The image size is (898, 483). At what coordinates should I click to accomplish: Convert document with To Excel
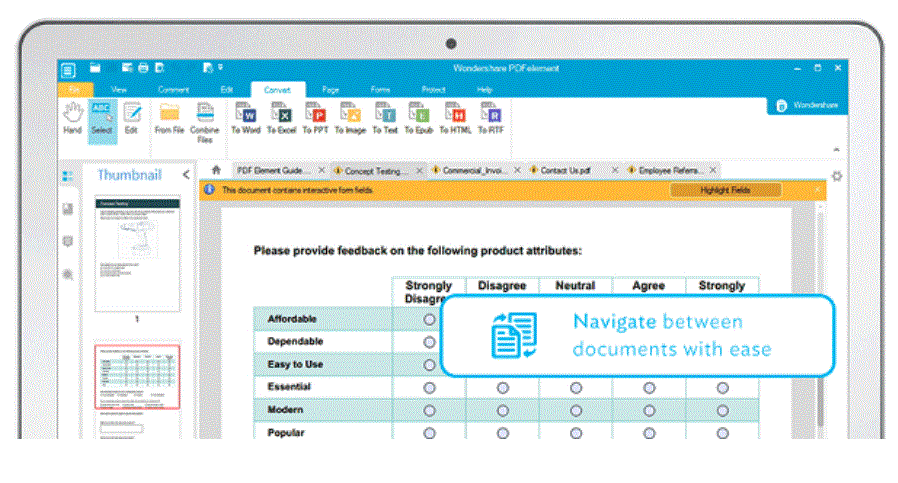(281, 119)
